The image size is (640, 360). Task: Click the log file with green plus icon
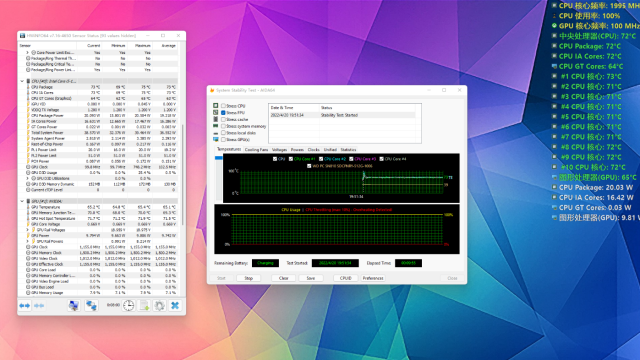tap(144, 305)
